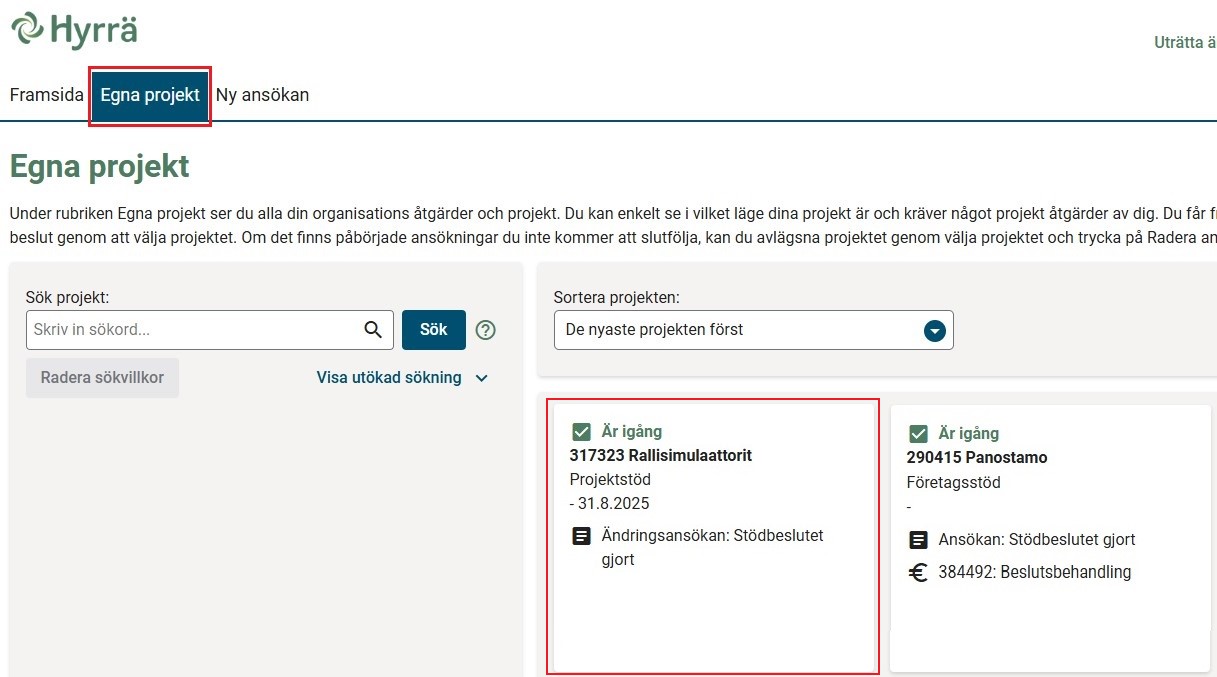Click the document icon beside Ansökan status
1217x677 pixels.
[918, 539]
